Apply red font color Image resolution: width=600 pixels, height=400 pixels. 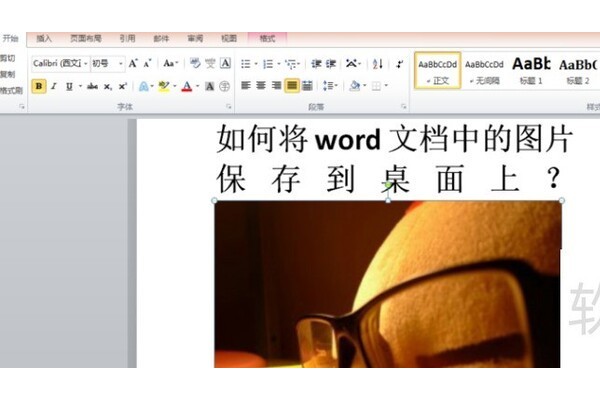187,87
